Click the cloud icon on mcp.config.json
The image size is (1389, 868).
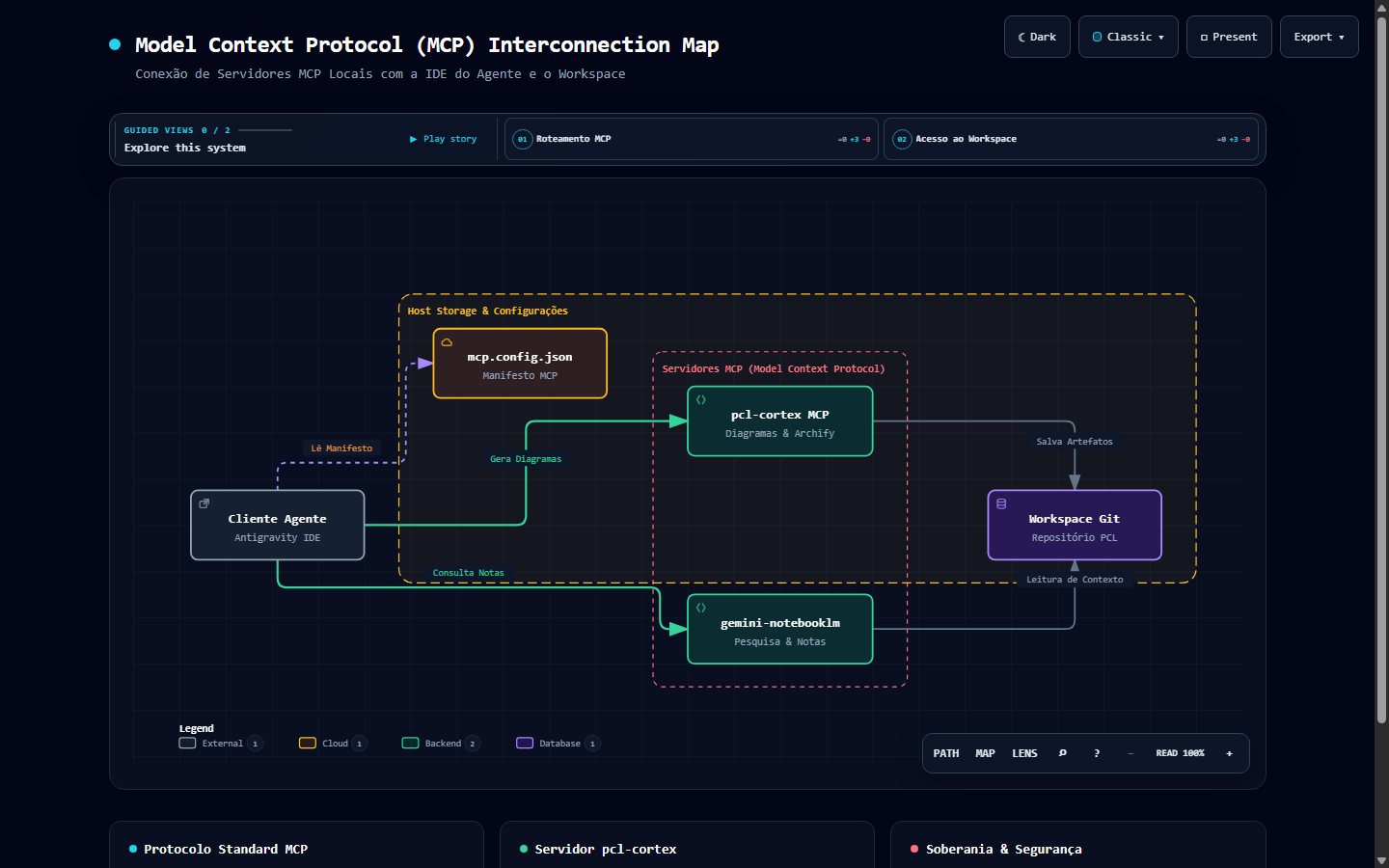click(447, 342)
